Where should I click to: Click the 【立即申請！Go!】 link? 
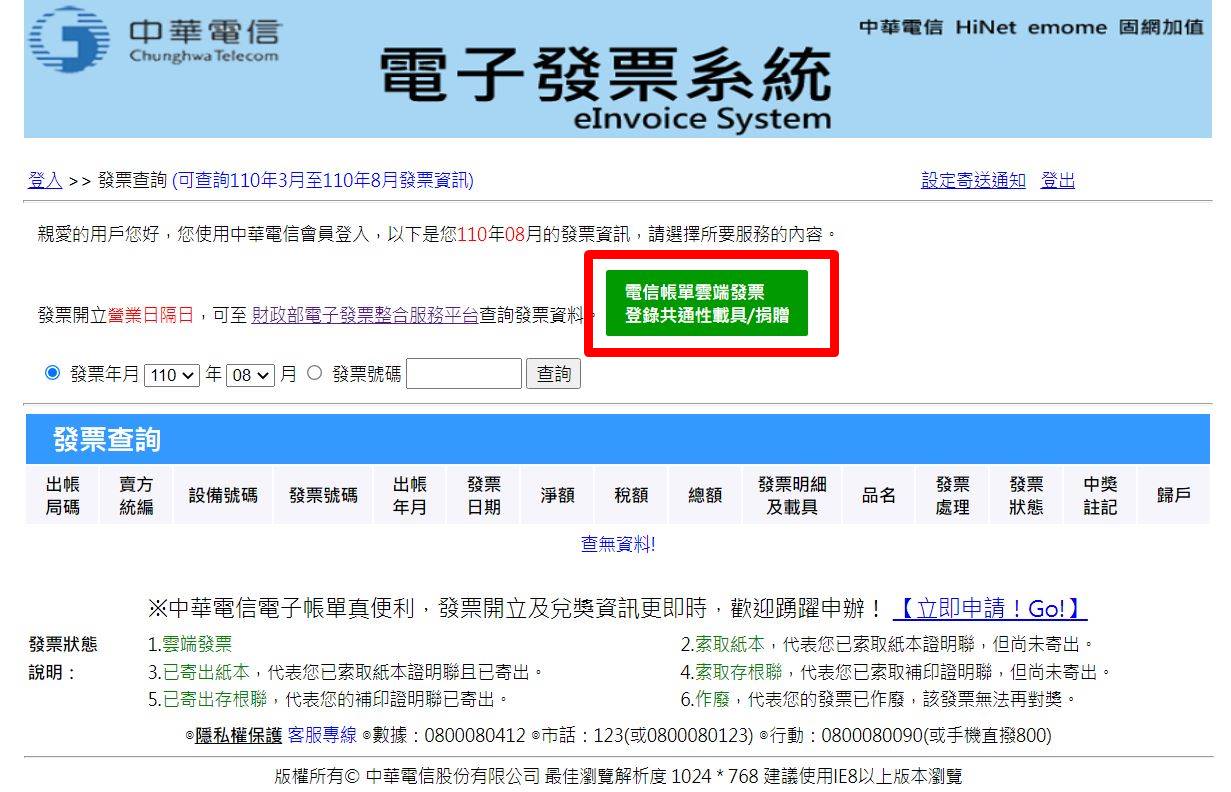point(990,608)
